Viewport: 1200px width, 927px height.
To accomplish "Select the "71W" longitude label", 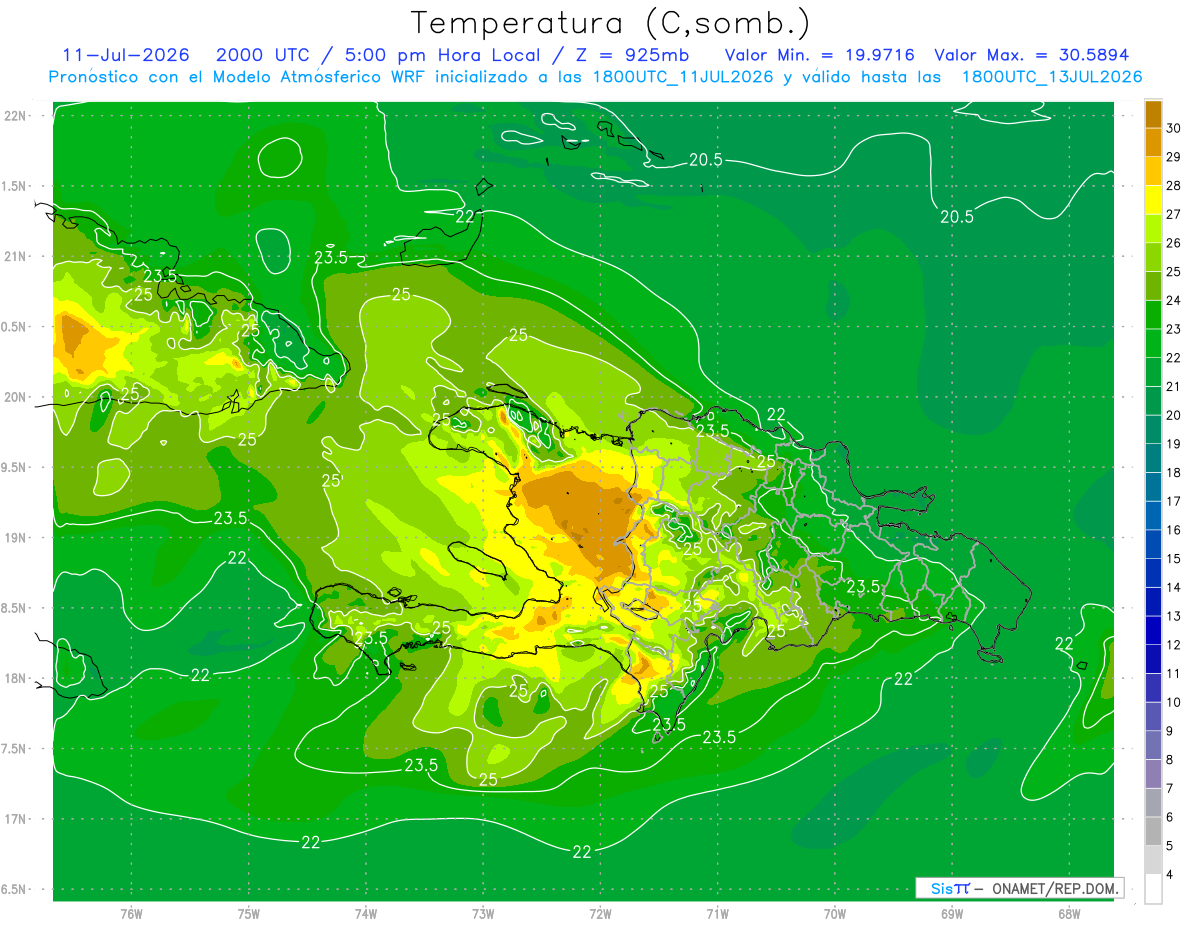I will 717,914.
